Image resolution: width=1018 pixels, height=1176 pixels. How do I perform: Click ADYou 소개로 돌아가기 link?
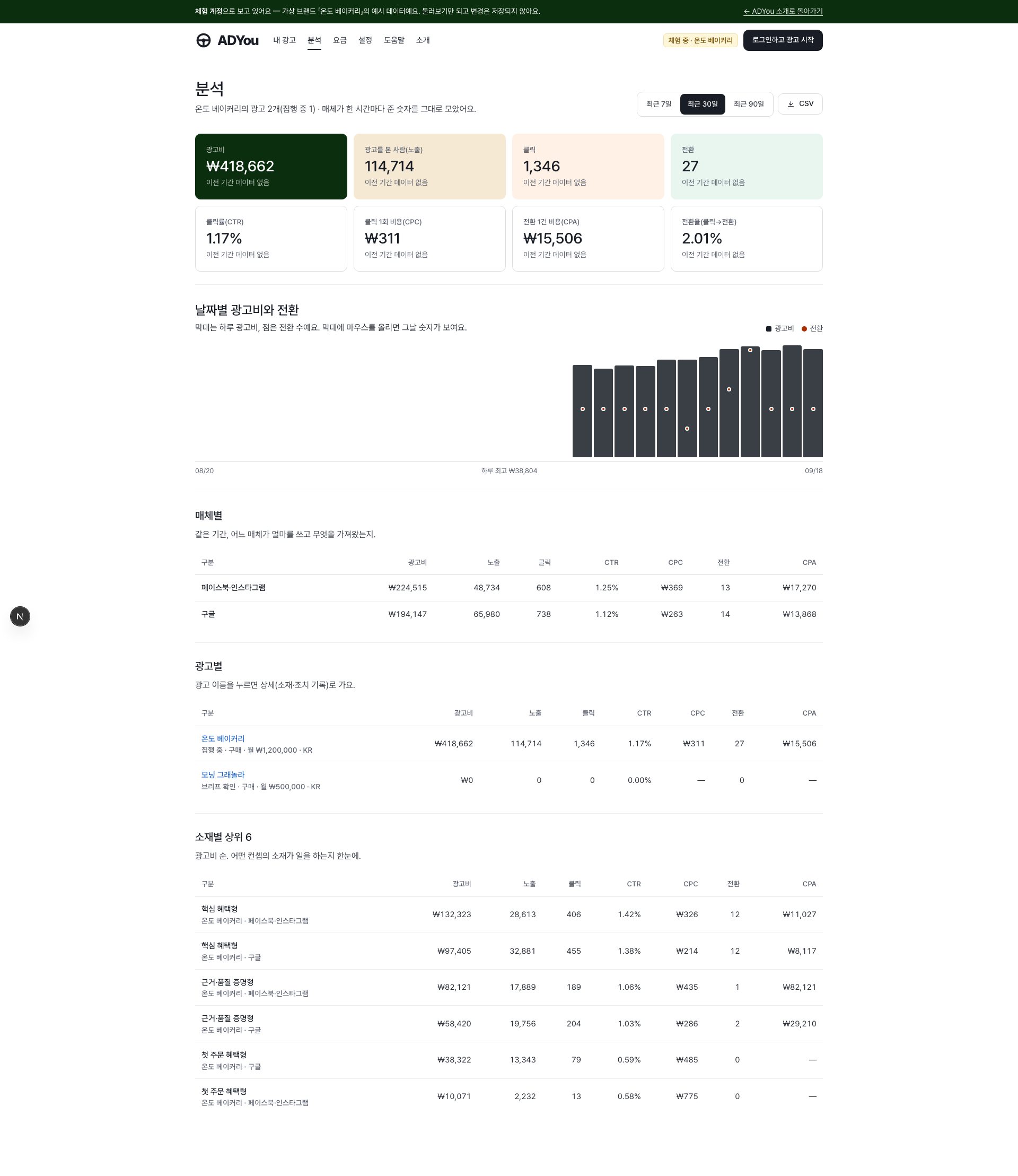tap(782, 11)
